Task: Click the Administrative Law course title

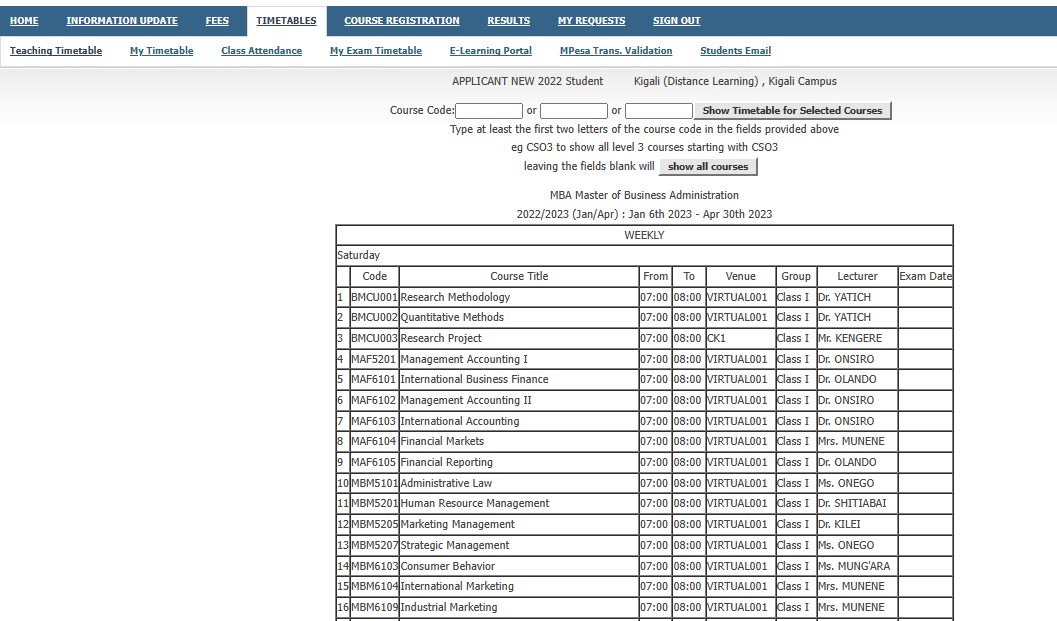Action: pyautogui.click(x=446, y=483)
